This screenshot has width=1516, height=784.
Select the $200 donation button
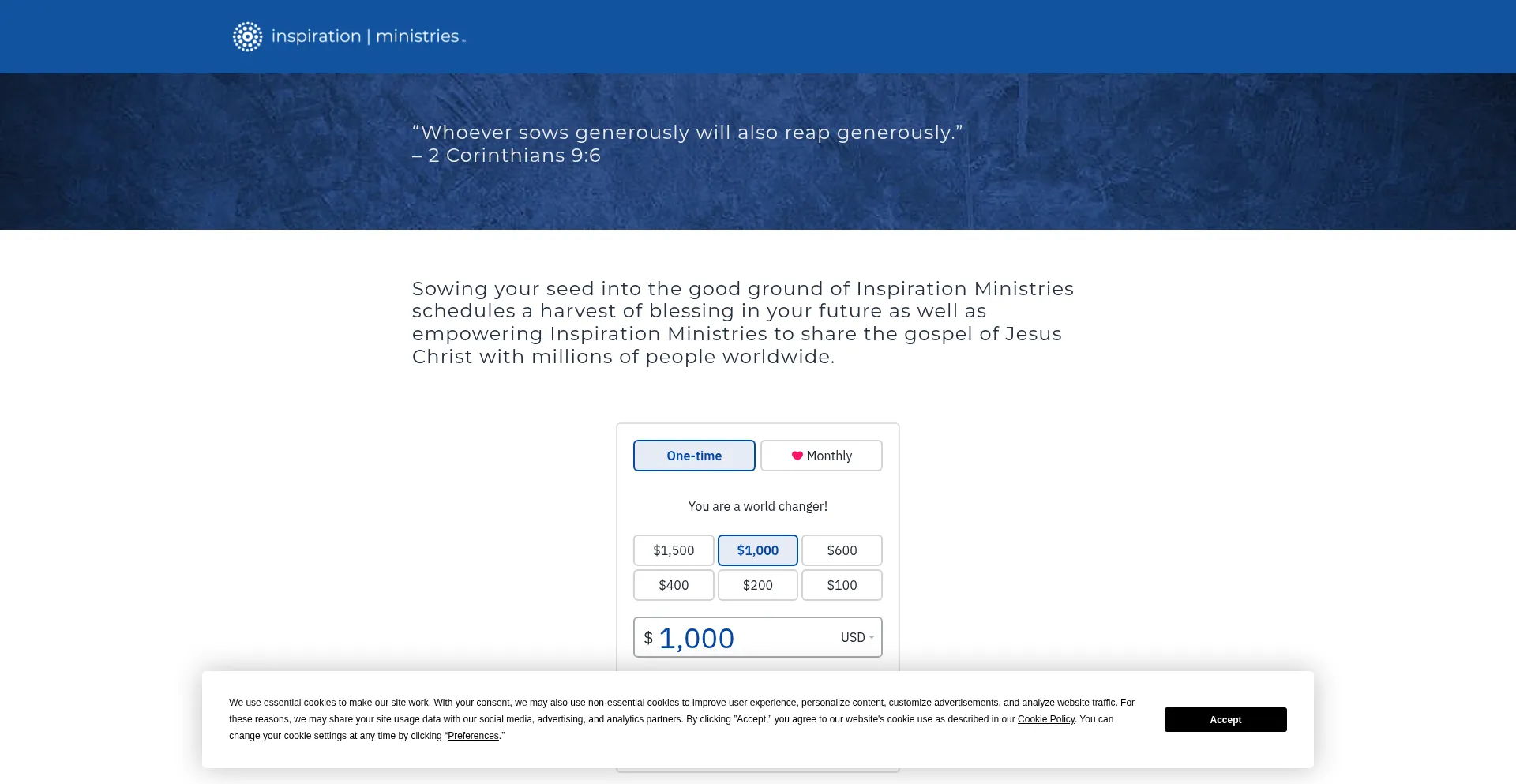758,585
